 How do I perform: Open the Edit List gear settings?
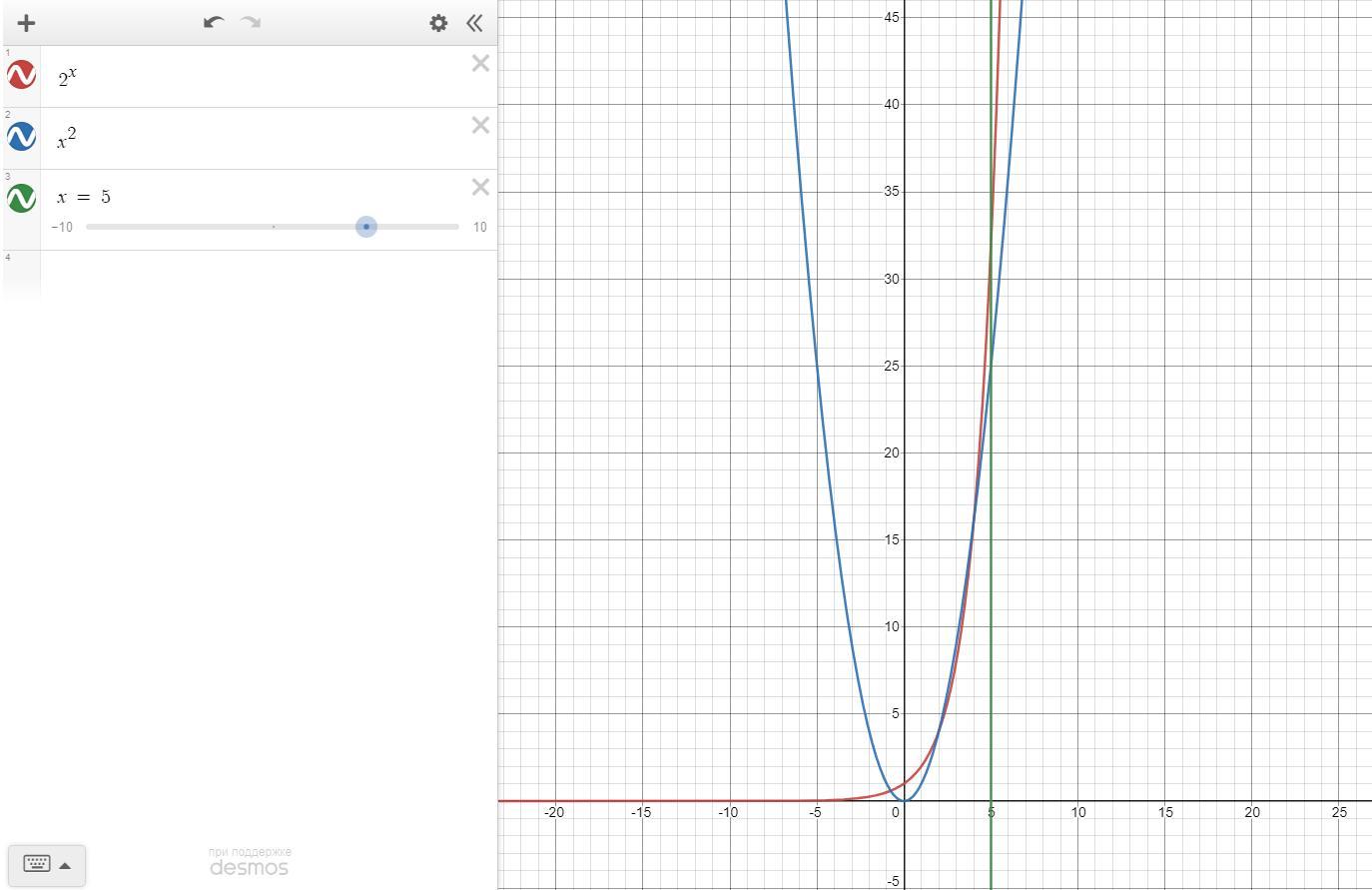(438, 22)
